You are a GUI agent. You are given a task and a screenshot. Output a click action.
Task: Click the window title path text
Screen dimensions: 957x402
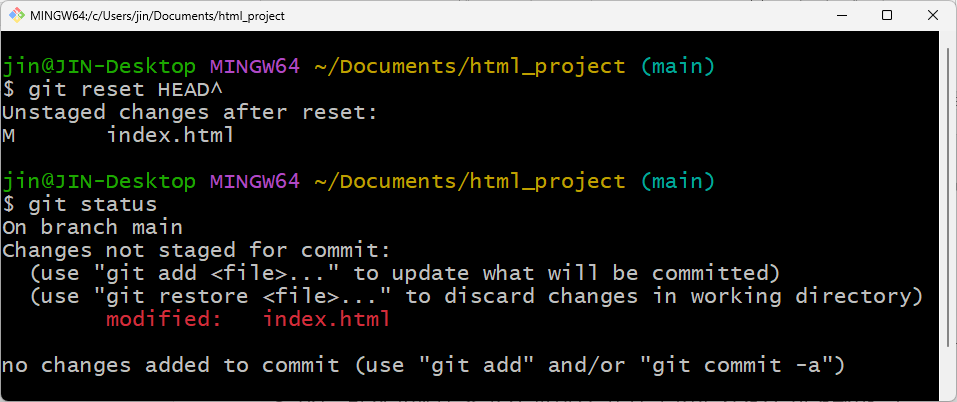[157, 16]
